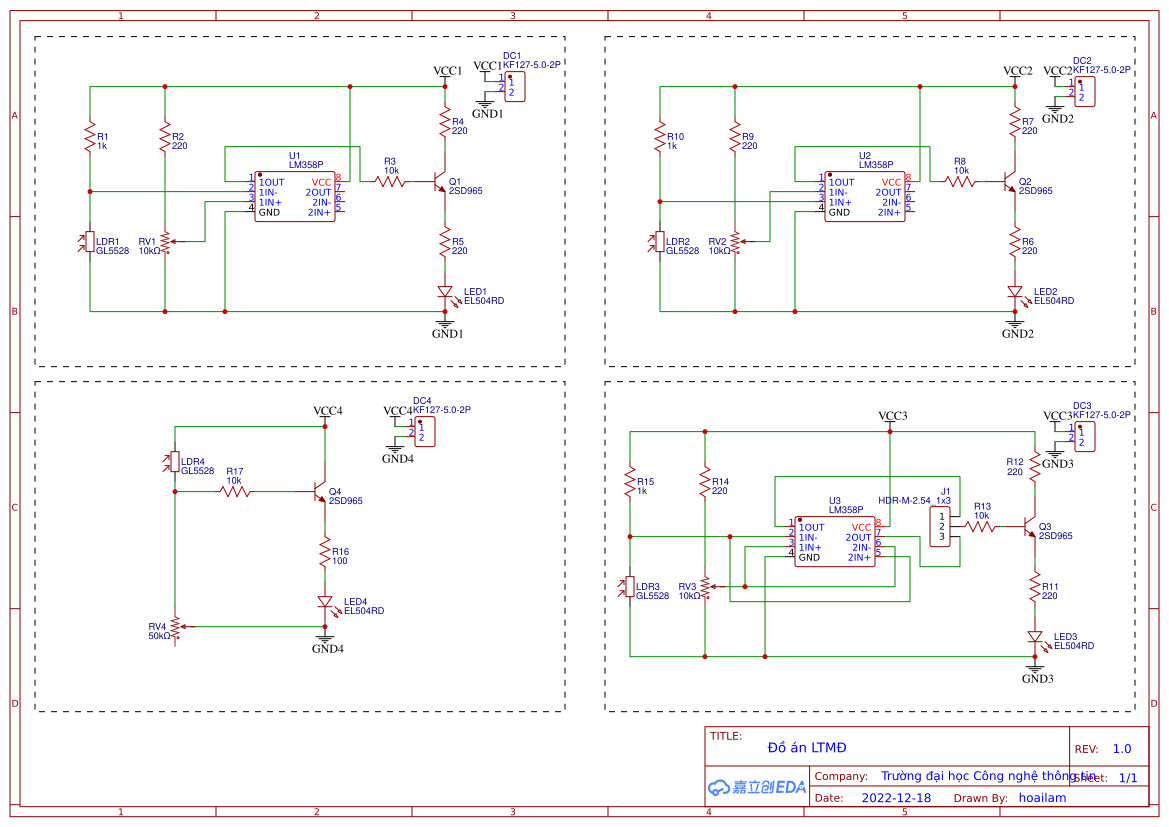Click the GND4 ground symbol

pyautogui.click(x=325, y=640)
